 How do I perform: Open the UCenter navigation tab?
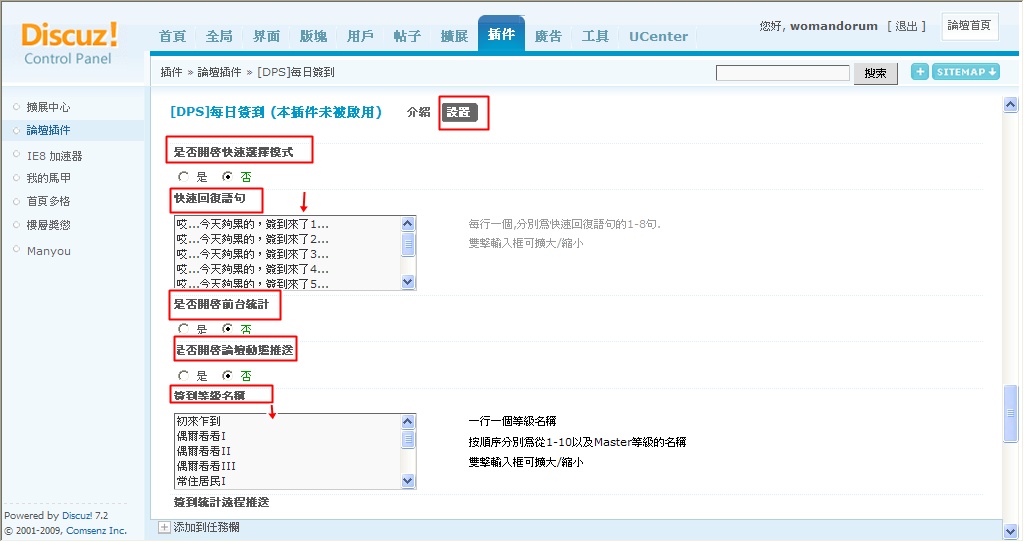[658, 36]
